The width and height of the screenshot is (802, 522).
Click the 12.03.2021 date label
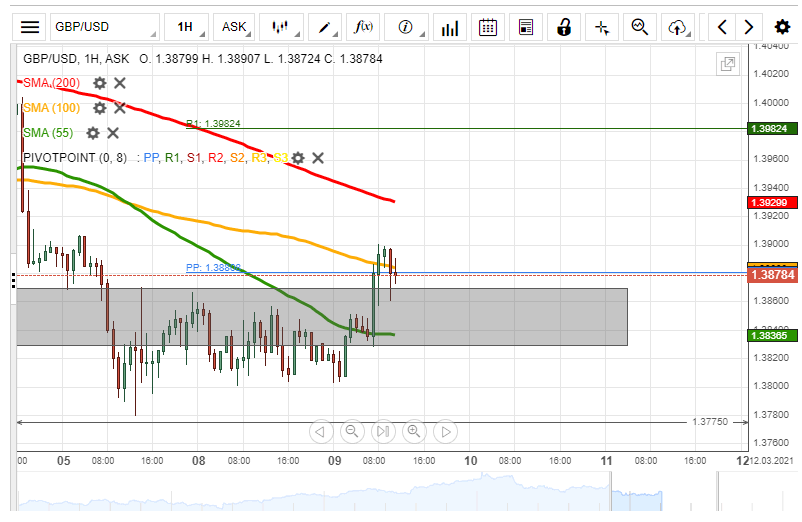(772, 461)
